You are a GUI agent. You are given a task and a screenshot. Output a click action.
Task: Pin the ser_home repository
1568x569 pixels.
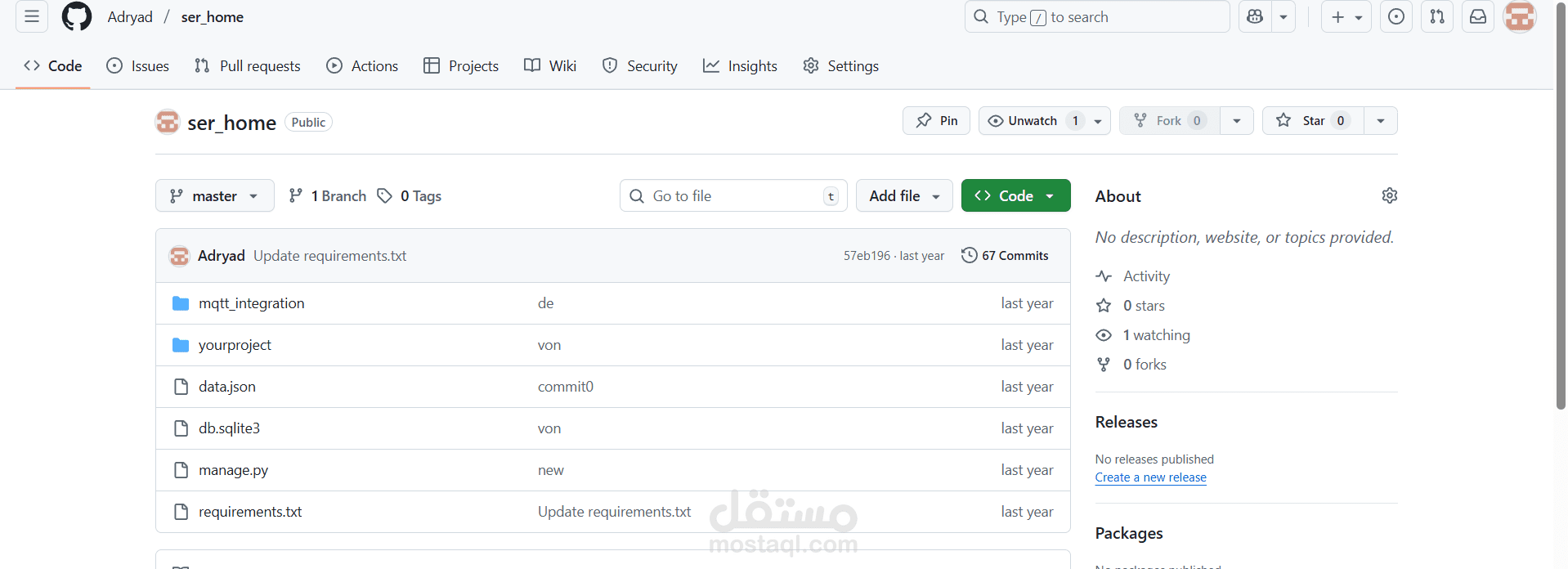click(937, 121)
